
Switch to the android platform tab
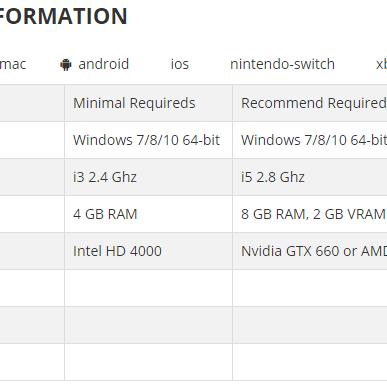pos(95,64)
